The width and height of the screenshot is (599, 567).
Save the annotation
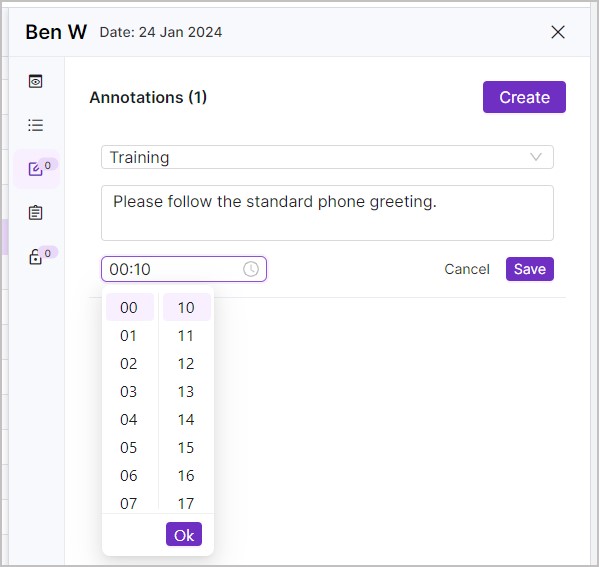click(529, 269)
